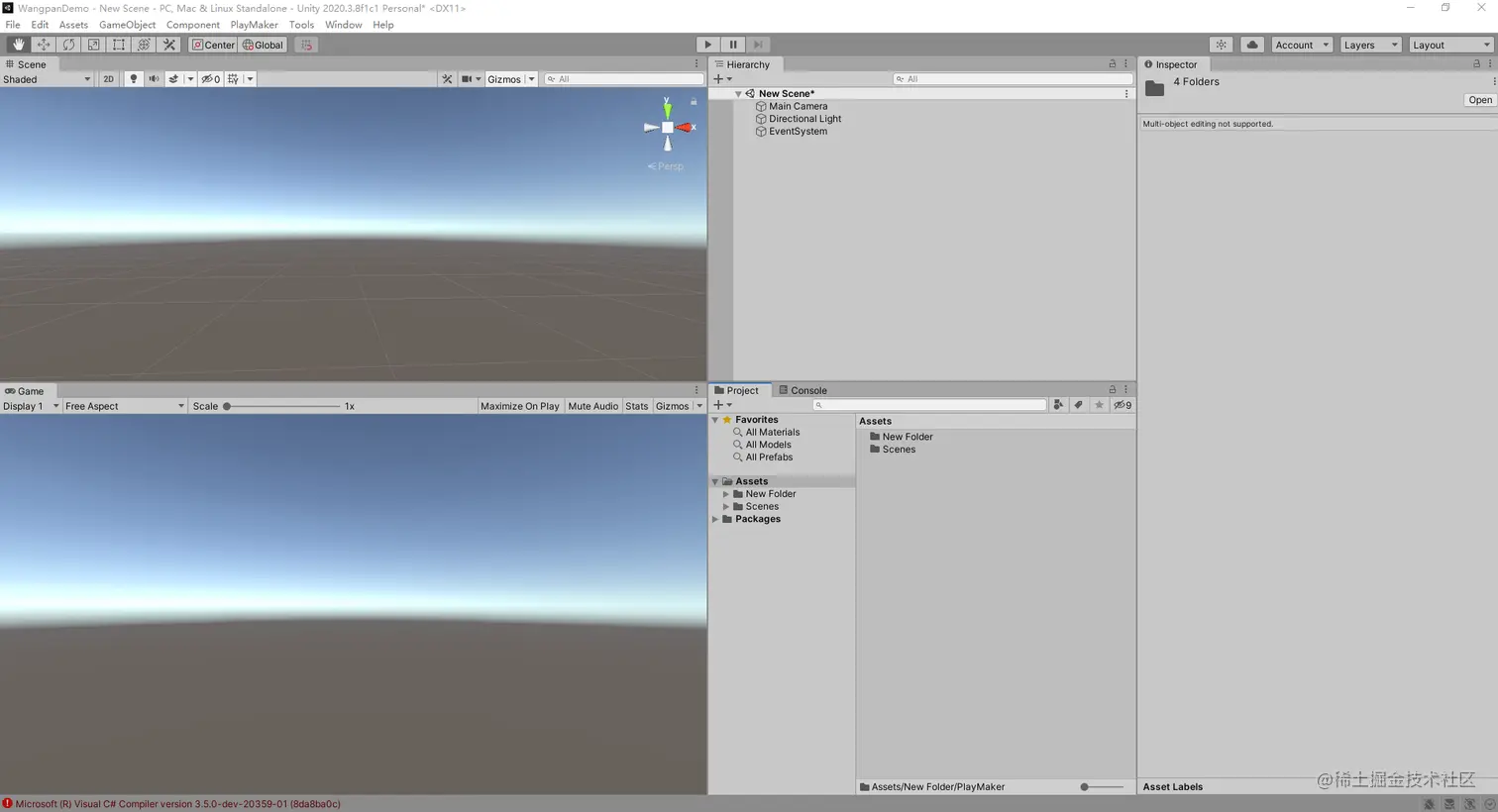Open the Layout dropdown
The image size is (1498, 812).
pos(1450,45)
